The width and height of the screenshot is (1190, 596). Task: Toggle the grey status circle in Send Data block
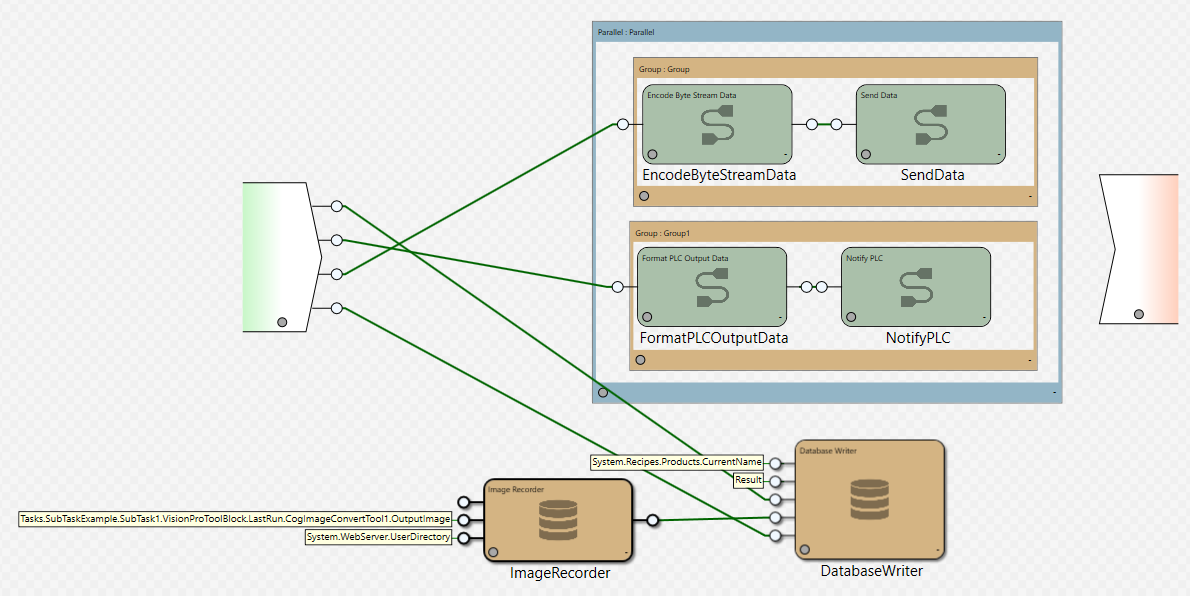[x=866, y=154]
